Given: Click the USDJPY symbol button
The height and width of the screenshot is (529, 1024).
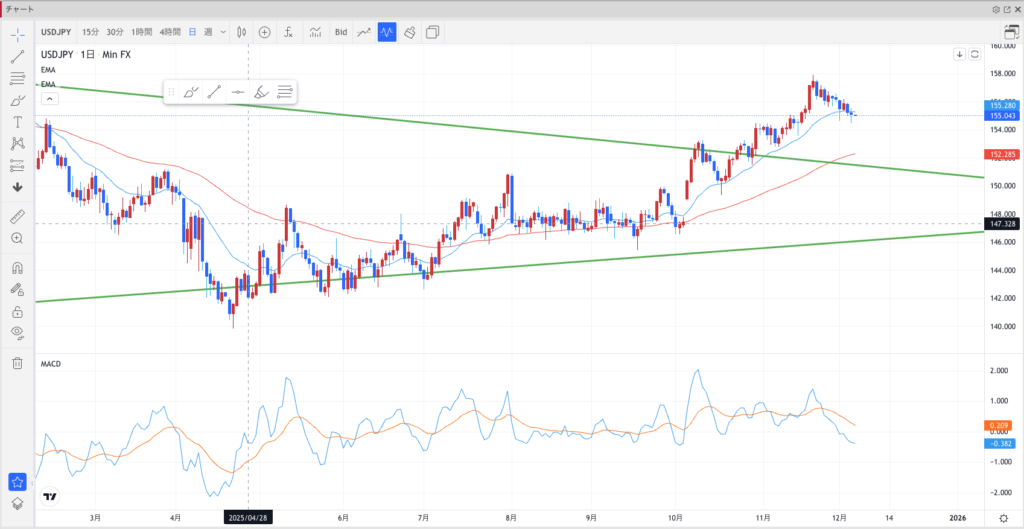Looking at the screenshot, I should click(x=56, y=32).
